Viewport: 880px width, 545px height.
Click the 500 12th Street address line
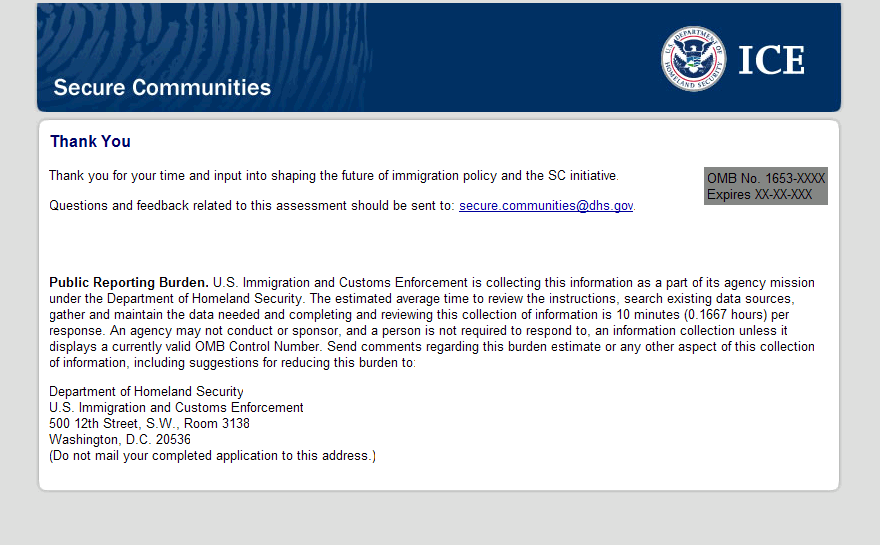pyautogui.click(x=149, y=424)
